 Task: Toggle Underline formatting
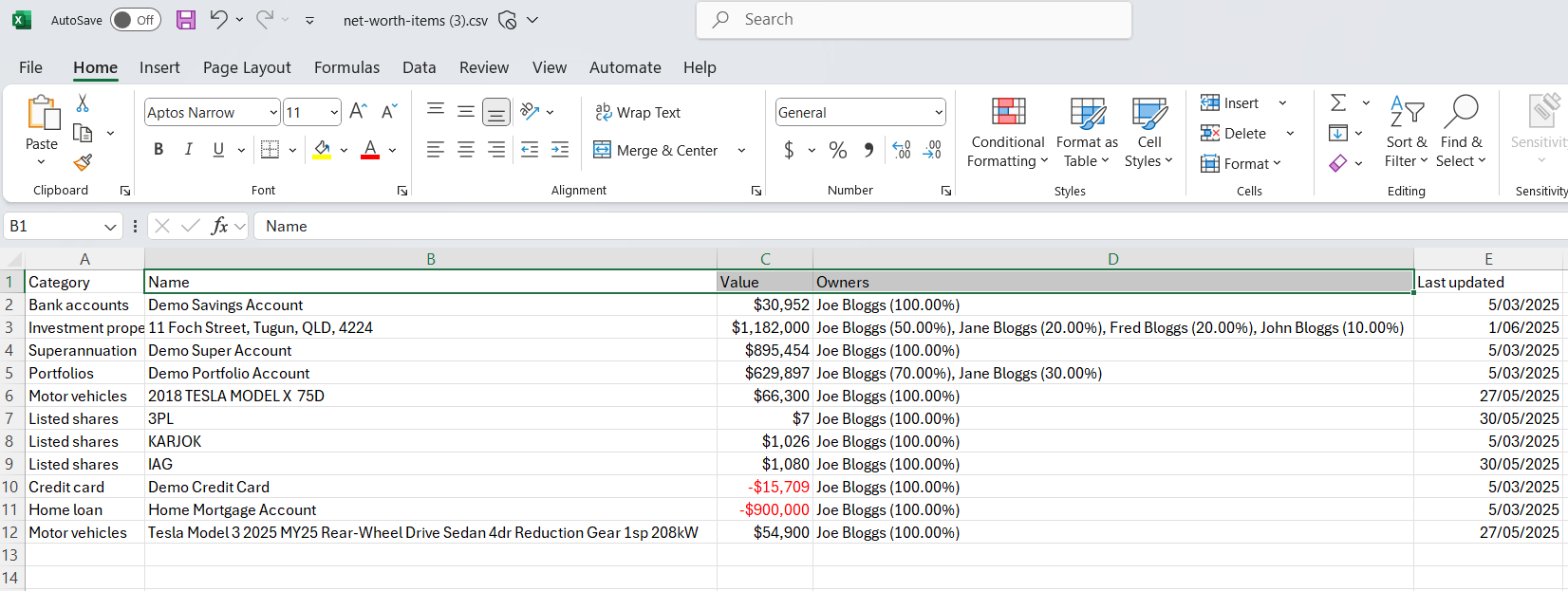pos(218,149)
